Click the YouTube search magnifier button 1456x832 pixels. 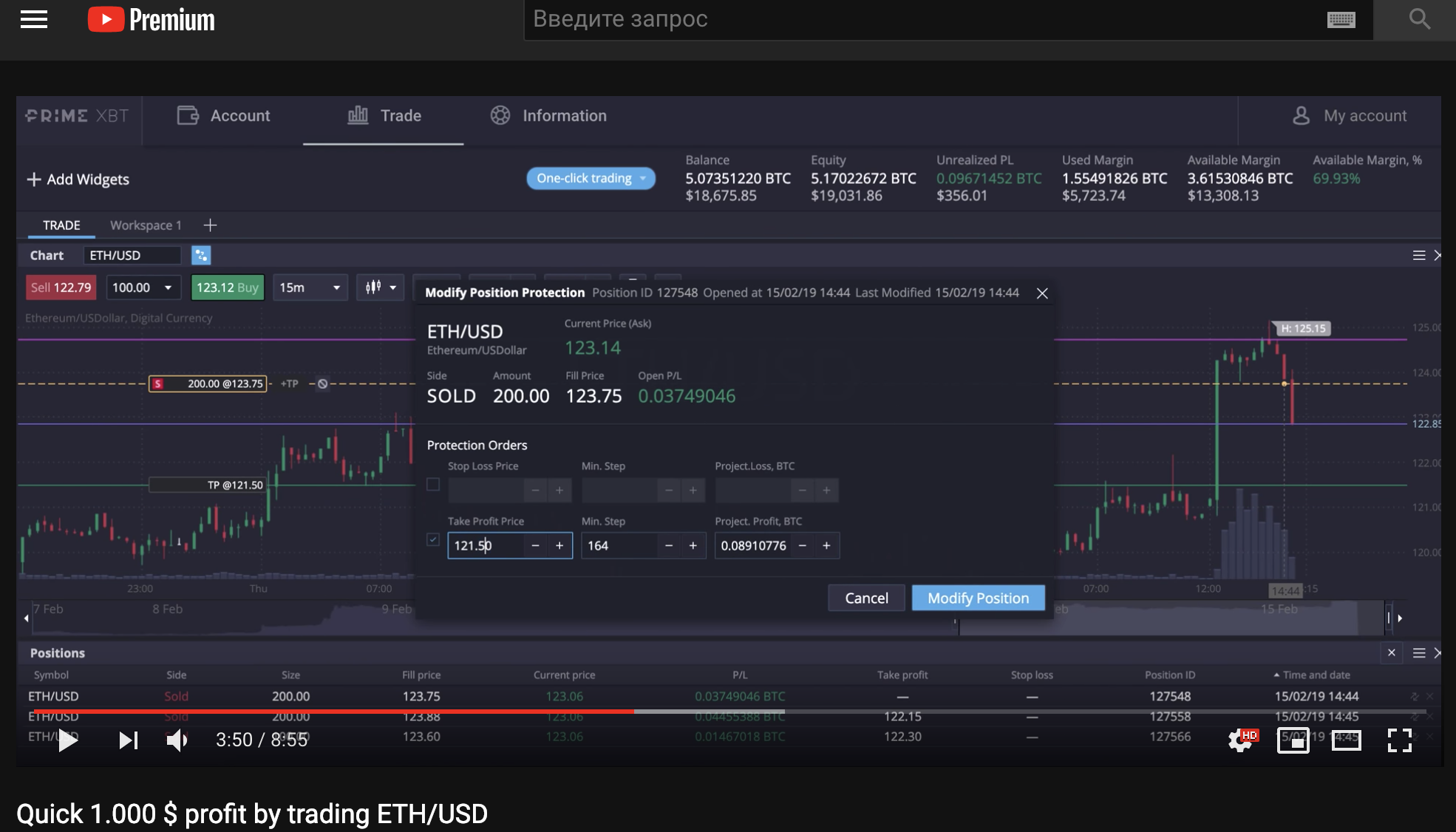(1419, 19)
